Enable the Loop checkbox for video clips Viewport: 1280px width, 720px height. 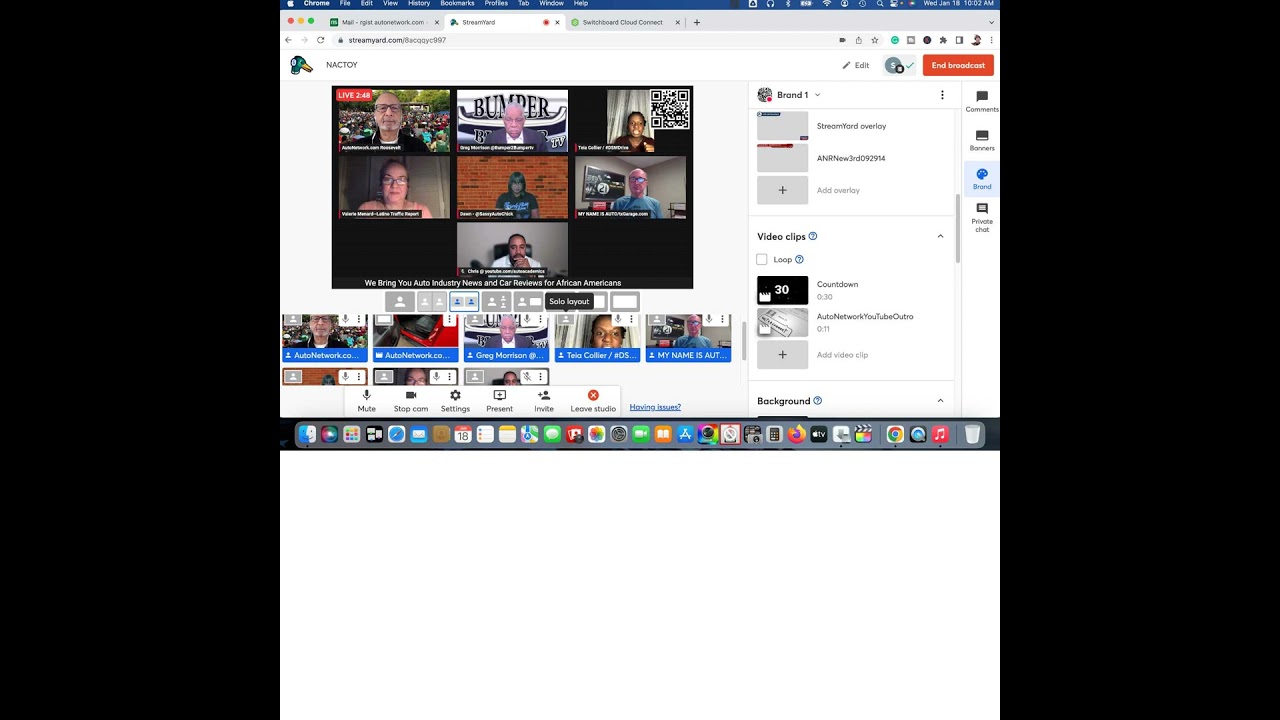(x=762, y=259)
